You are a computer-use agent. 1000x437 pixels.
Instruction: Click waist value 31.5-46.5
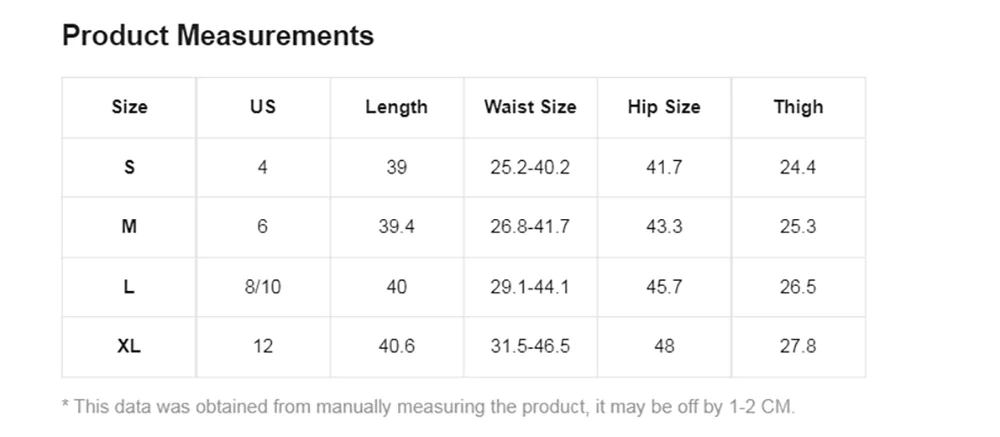[530, 346]
